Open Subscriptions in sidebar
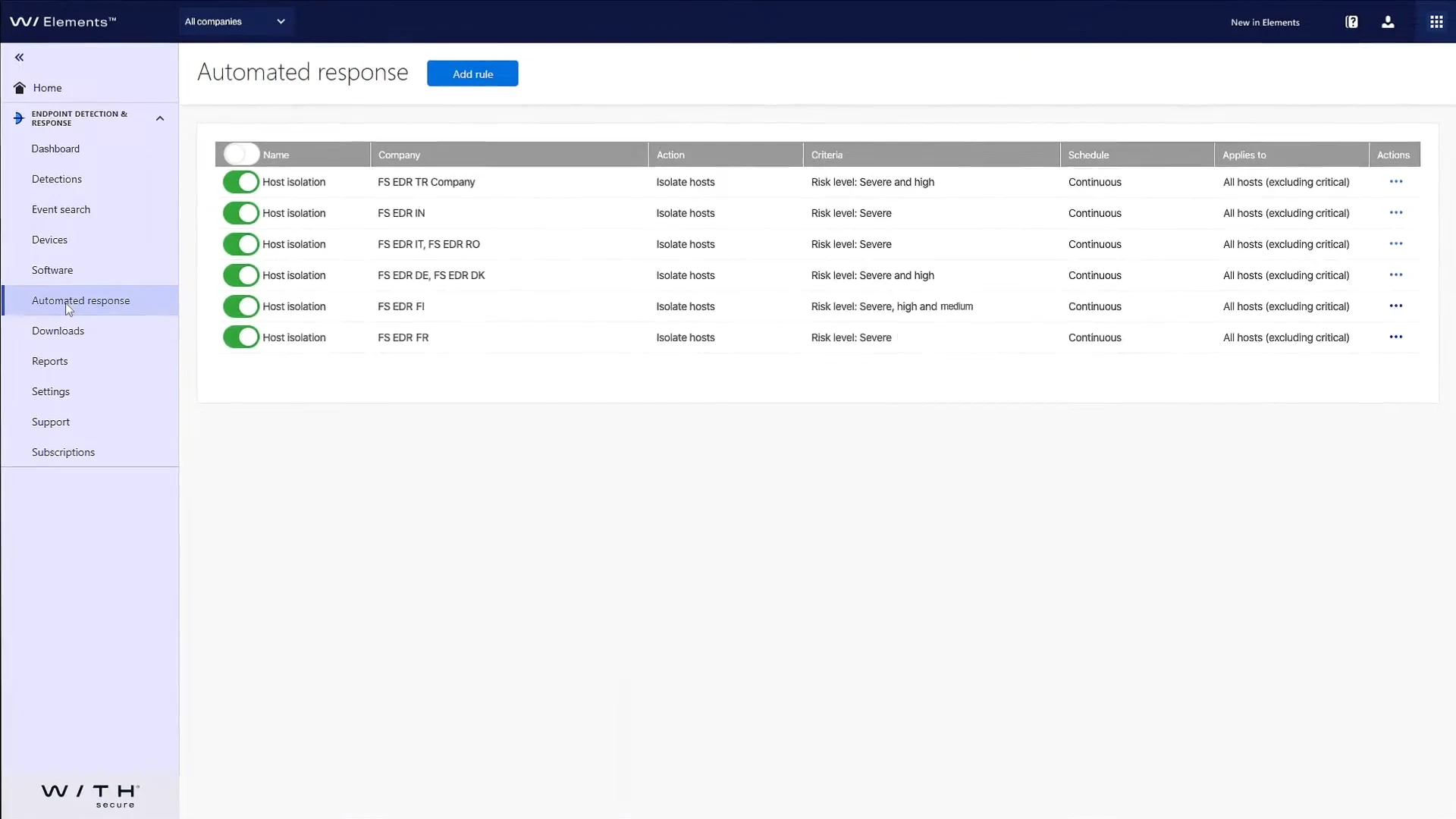 click(63, 452)
